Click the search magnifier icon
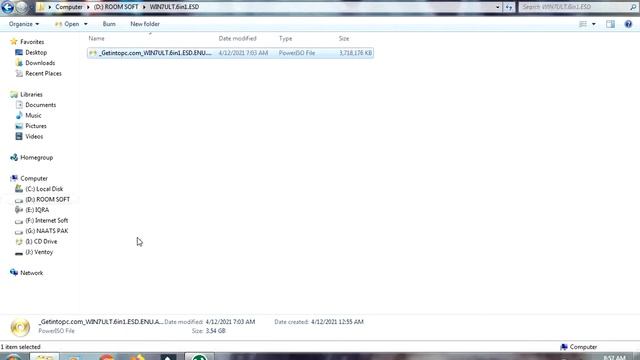The image size is (640, 360). [x=633, y=7]
